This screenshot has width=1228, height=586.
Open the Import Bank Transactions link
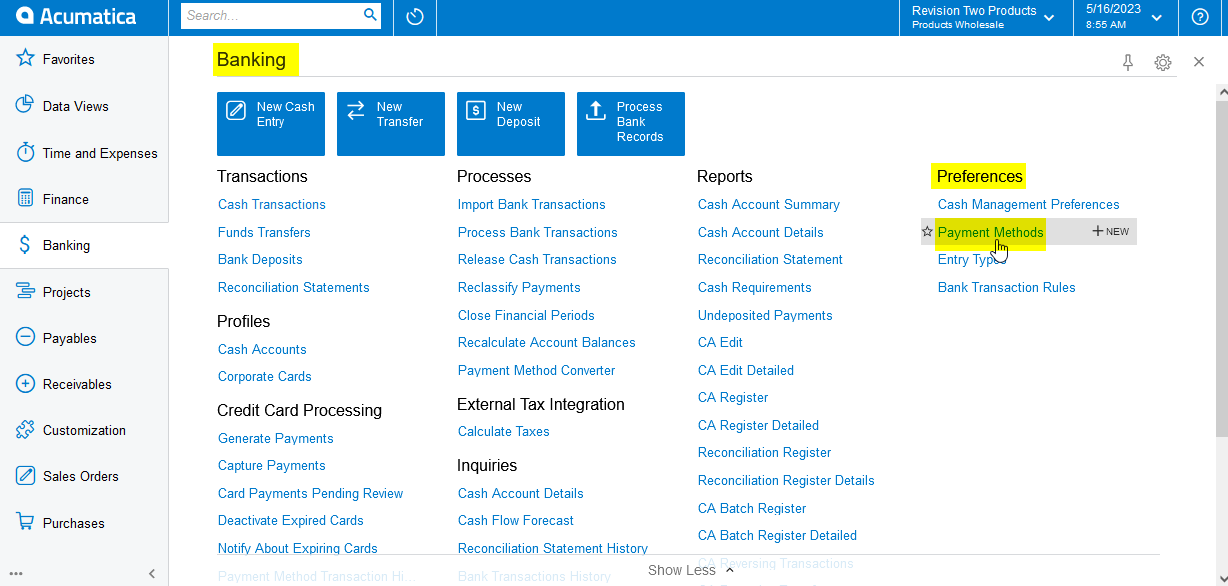[x=532, y=204]
